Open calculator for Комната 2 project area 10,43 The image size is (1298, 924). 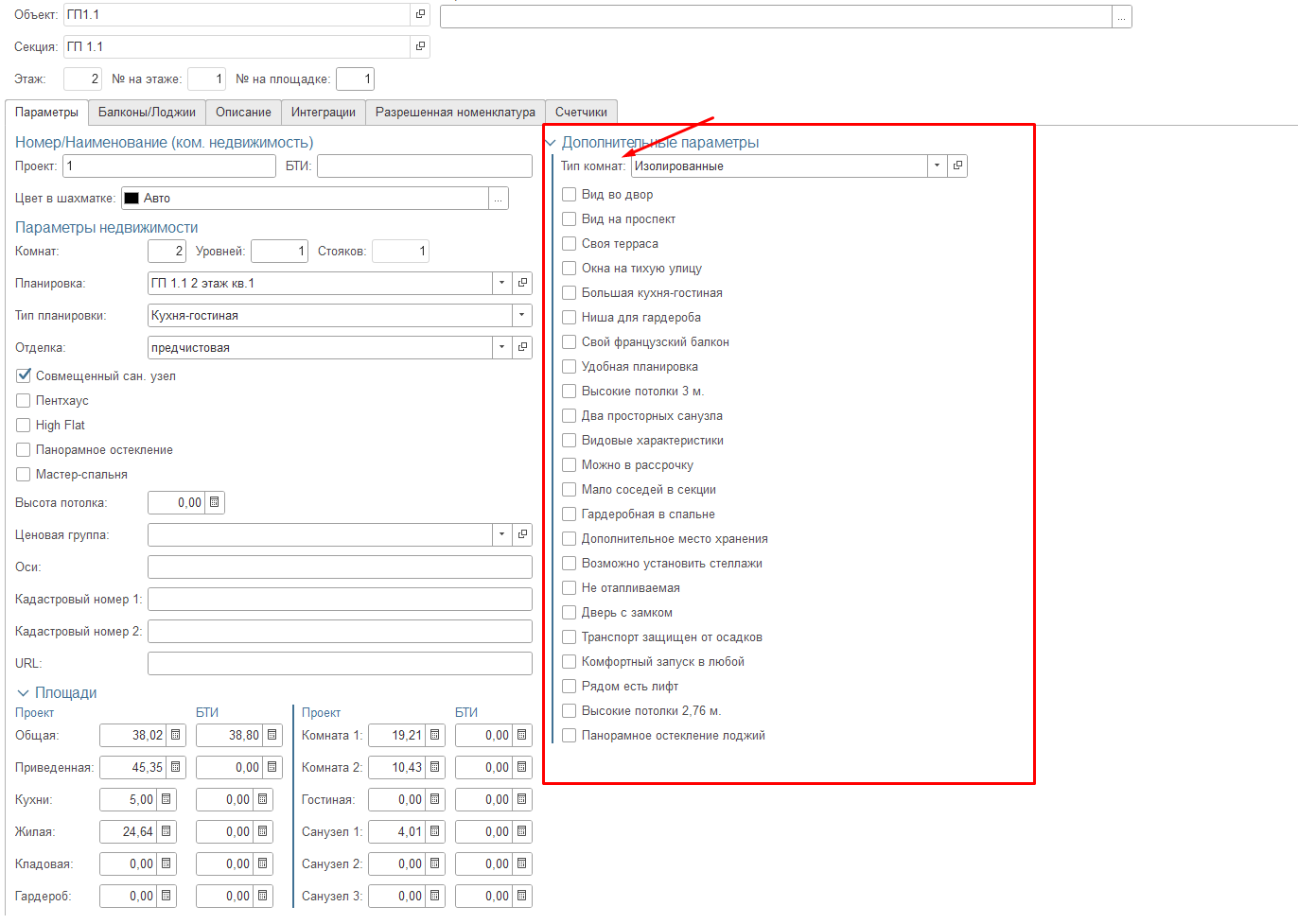click(435, 767)
